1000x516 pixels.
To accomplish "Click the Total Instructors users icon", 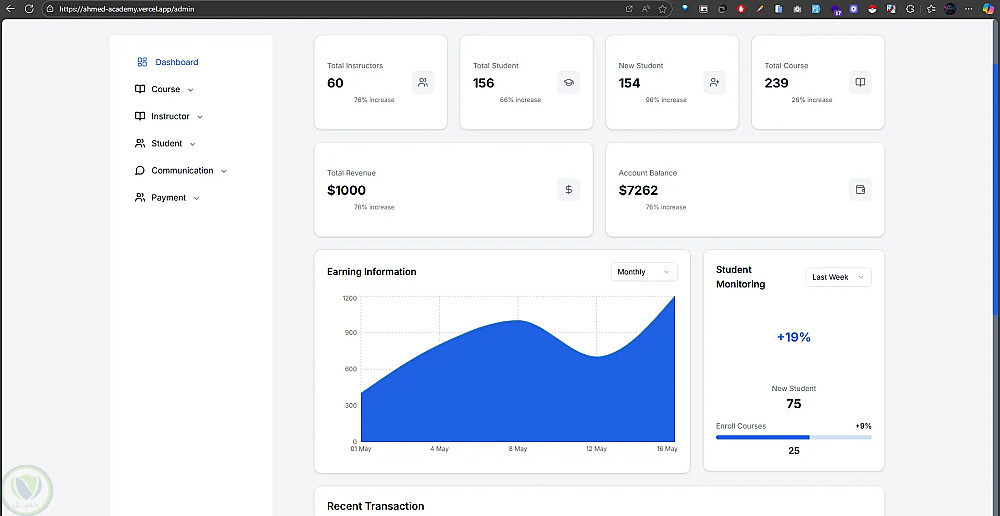I will (x=423, y=82).
